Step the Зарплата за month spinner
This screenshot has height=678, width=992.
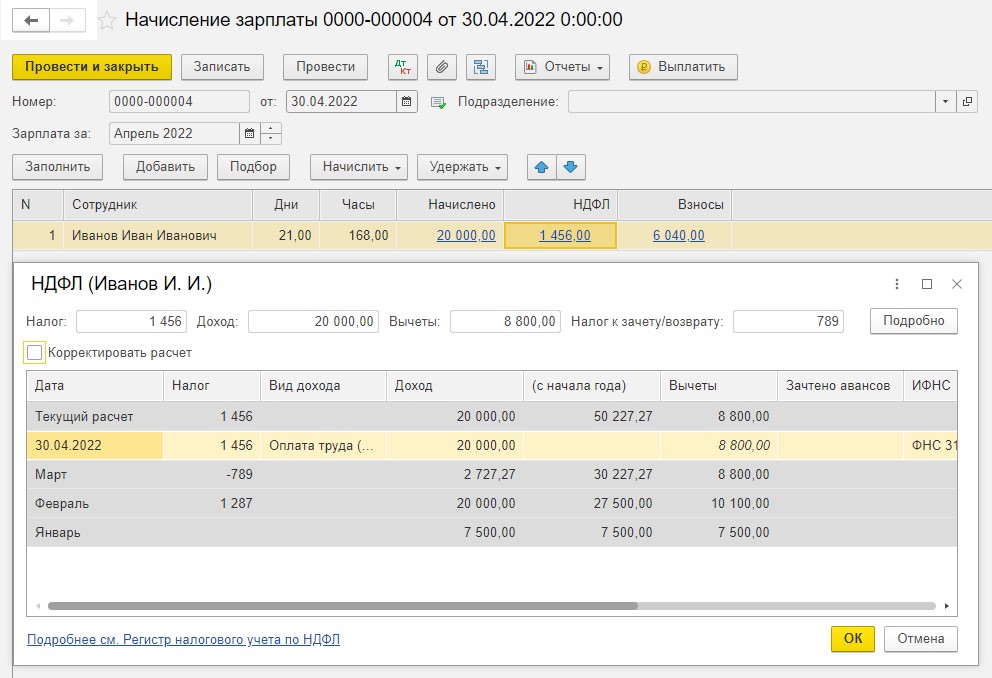point(271,133)
